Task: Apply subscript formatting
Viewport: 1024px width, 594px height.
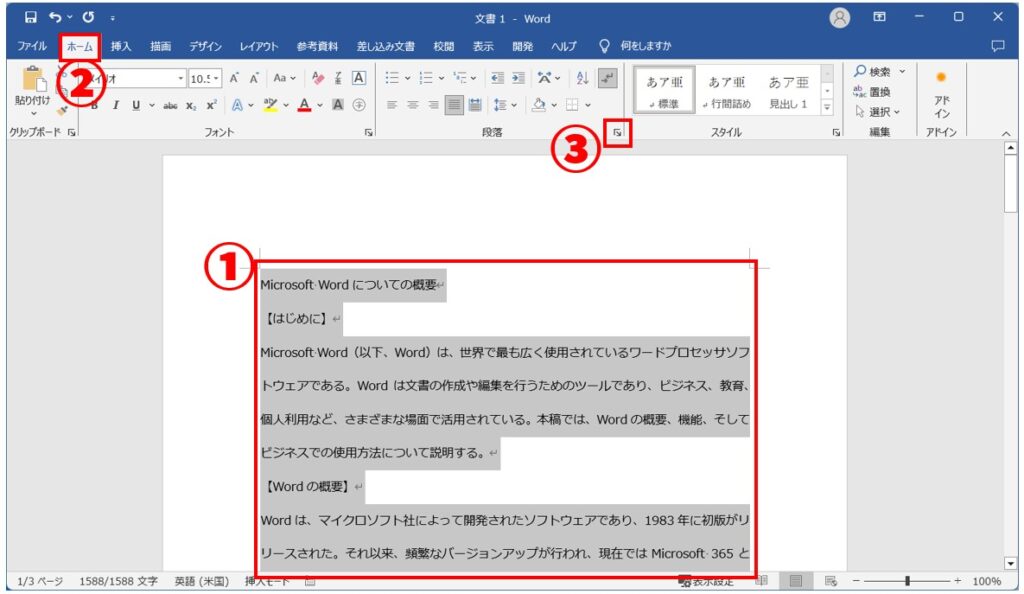Action: coord(191,105)
